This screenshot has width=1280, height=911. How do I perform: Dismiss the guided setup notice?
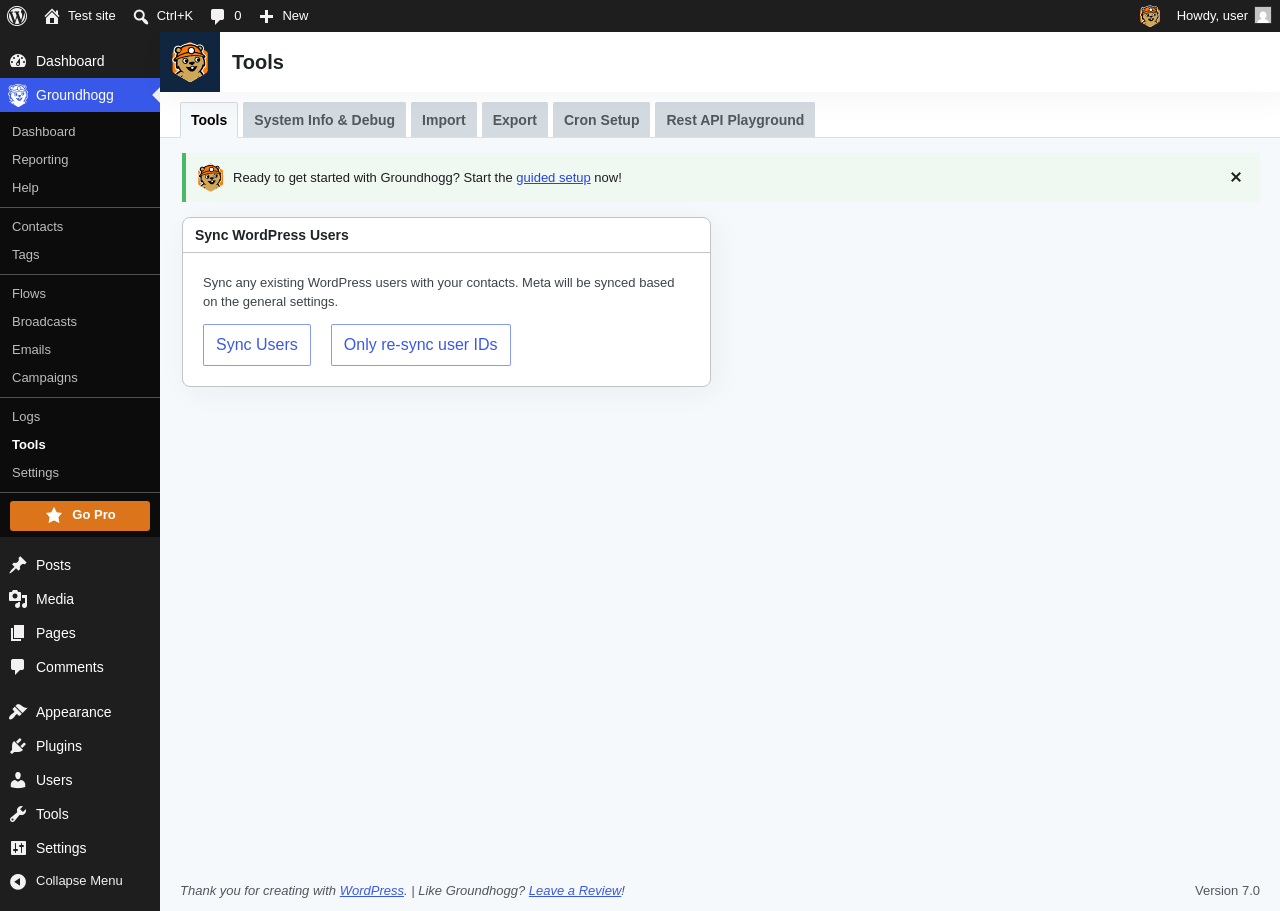point(1236,178)
